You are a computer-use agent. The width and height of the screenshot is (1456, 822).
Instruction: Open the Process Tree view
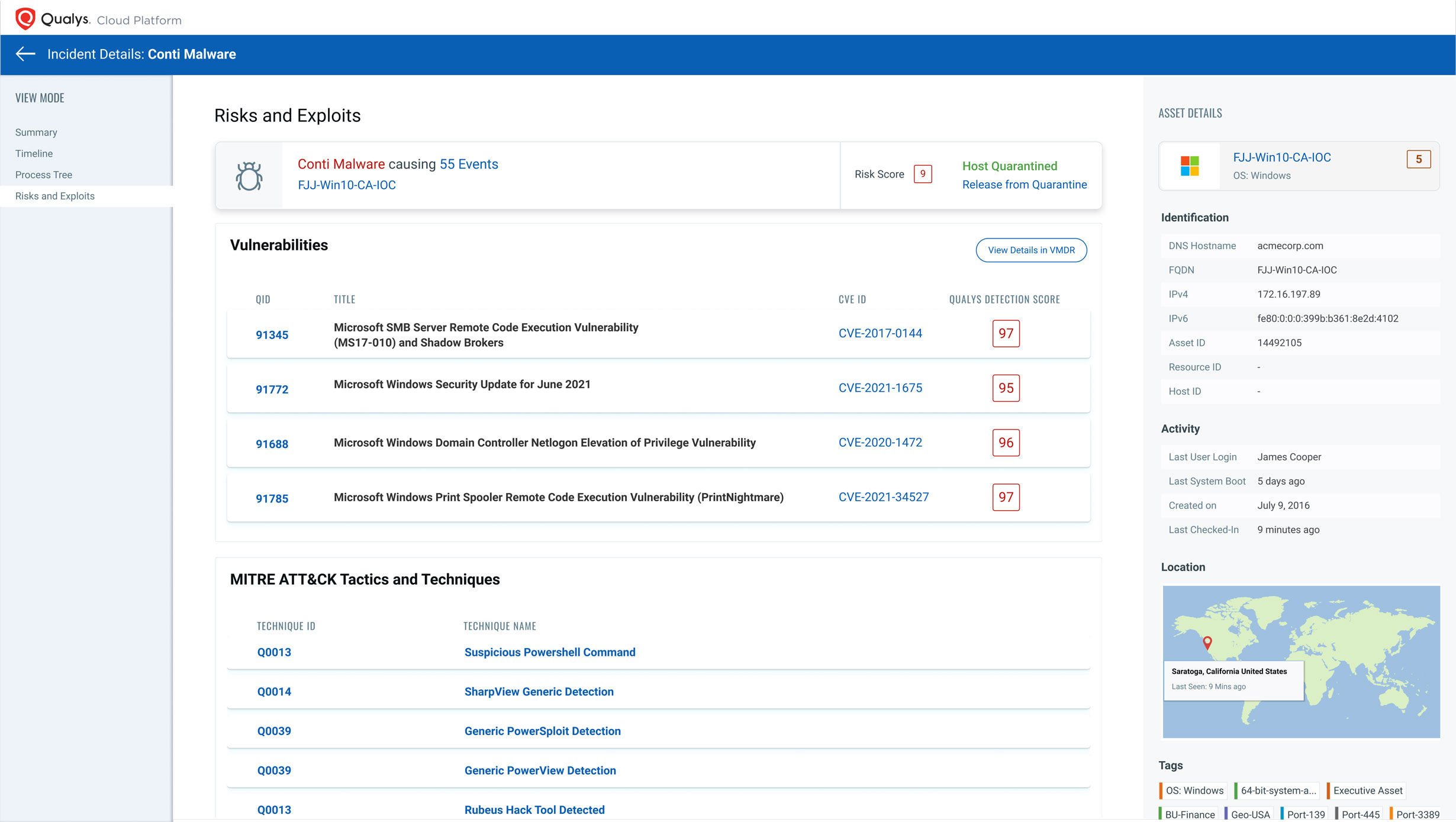pyautogui.click(x=44, y=175)
